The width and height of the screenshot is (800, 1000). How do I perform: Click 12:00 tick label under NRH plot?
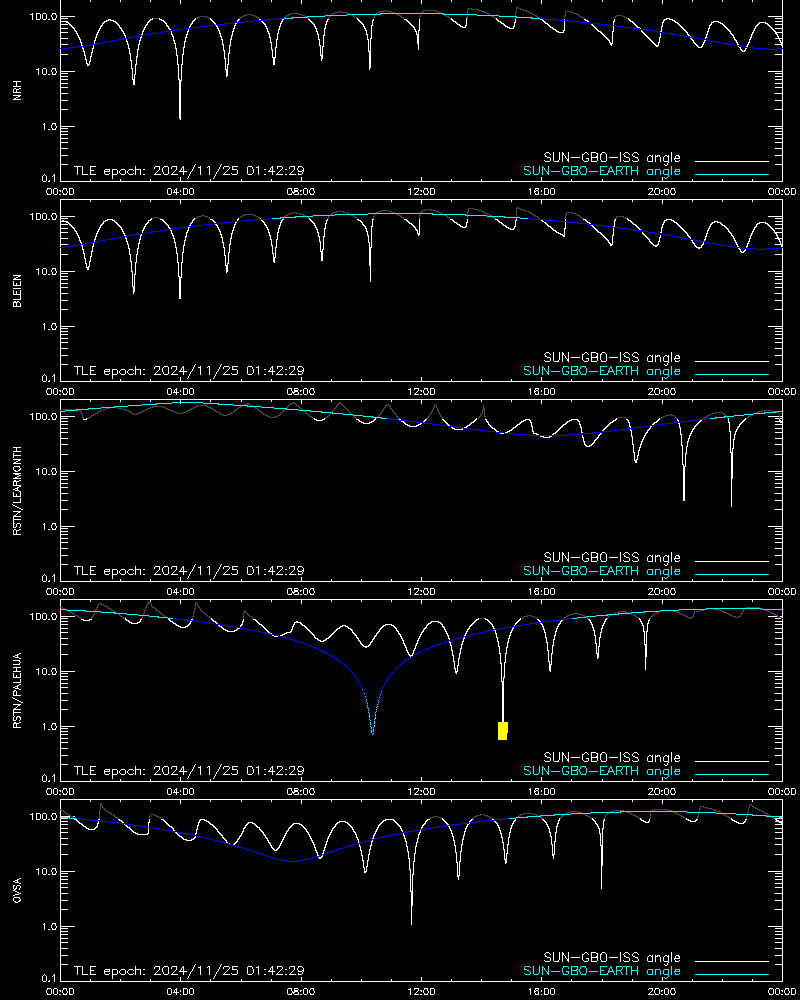coord(421,191)
